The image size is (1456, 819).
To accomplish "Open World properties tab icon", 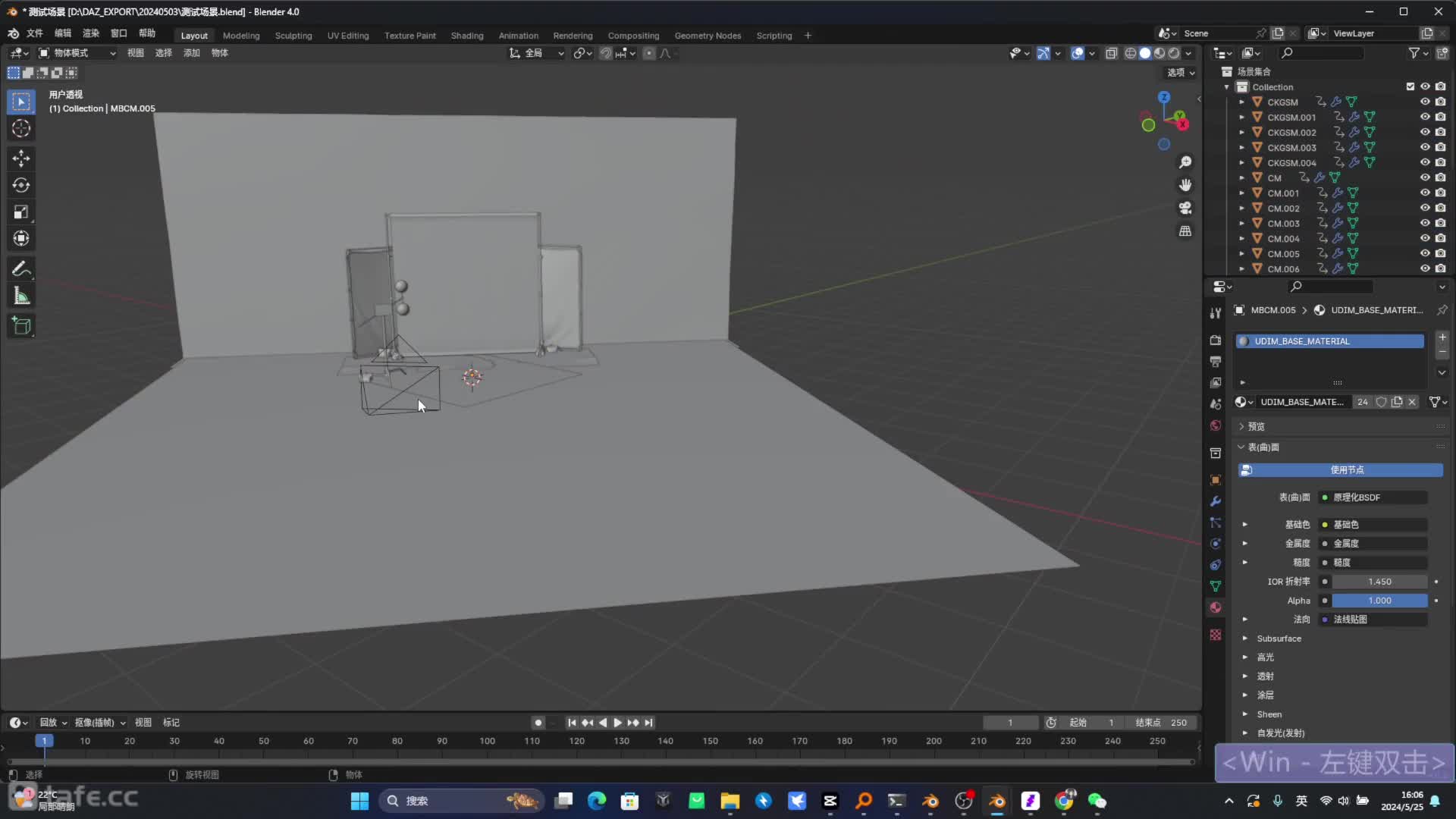I will tap(1216, 425).
